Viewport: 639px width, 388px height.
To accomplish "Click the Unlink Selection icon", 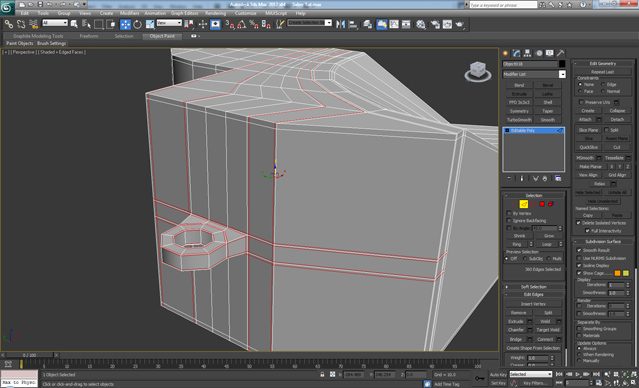I will (21, 24).
